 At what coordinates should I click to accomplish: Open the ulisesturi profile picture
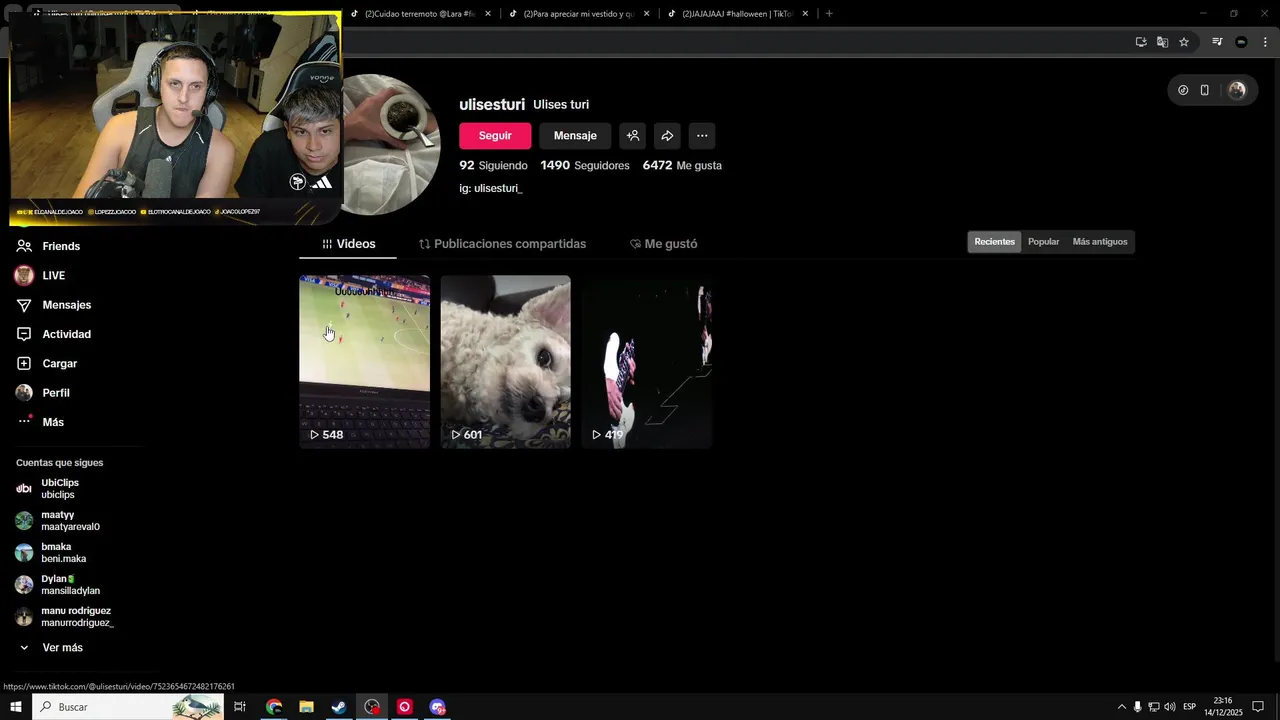392,145
